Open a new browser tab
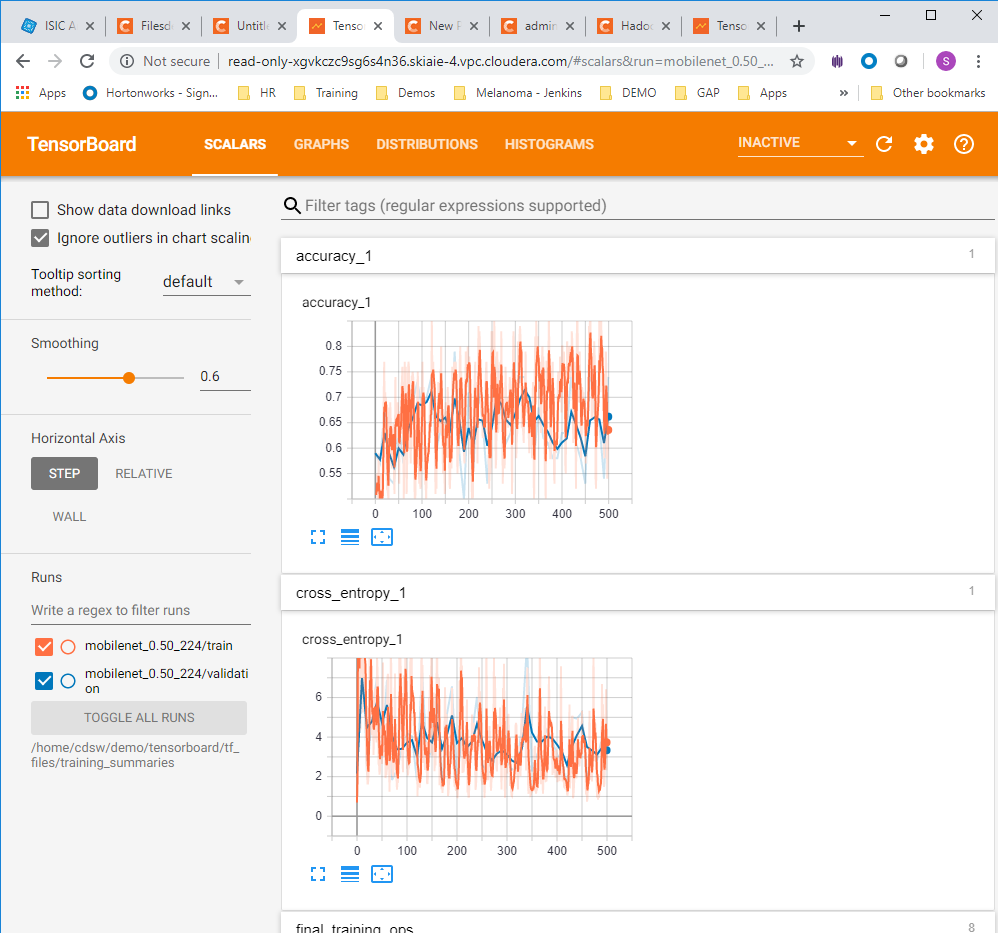The height and width of the screenshot is (933, 998). (x=799, y=26)
